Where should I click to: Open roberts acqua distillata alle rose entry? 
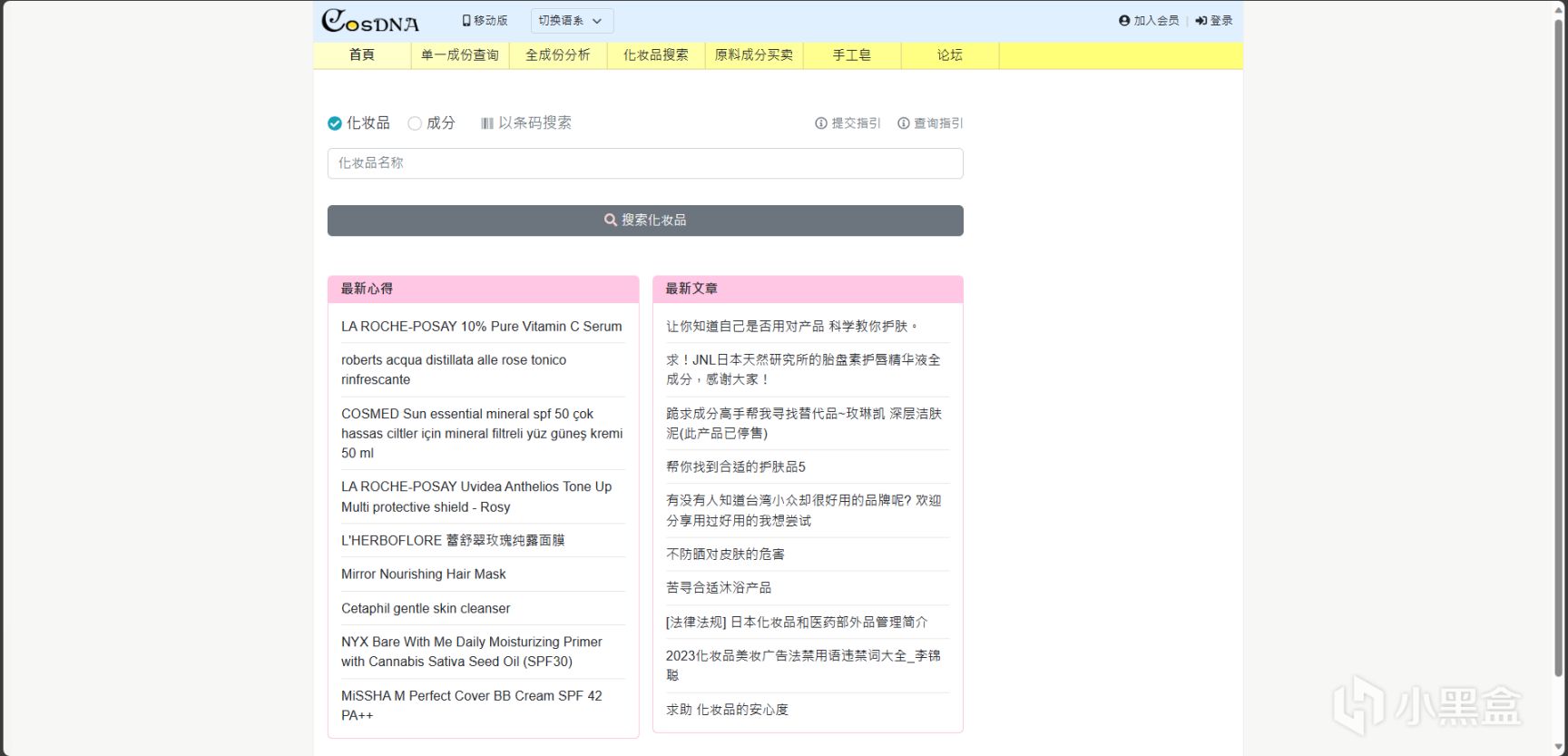454,369
